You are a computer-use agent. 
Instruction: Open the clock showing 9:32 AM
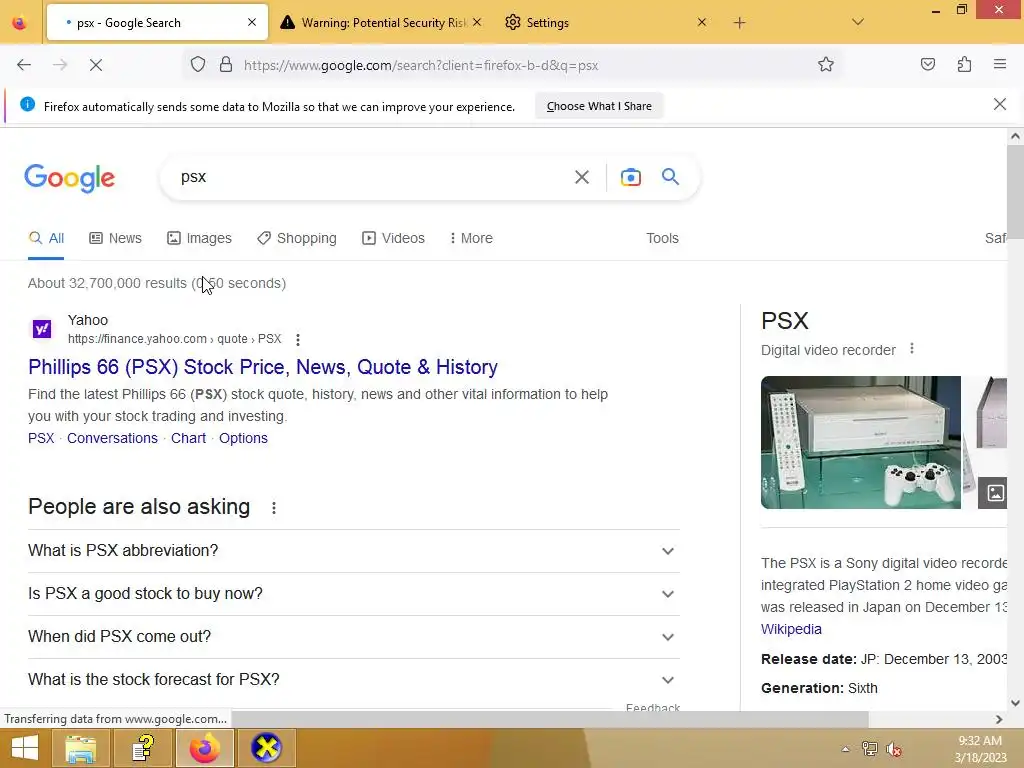(980, 749)
